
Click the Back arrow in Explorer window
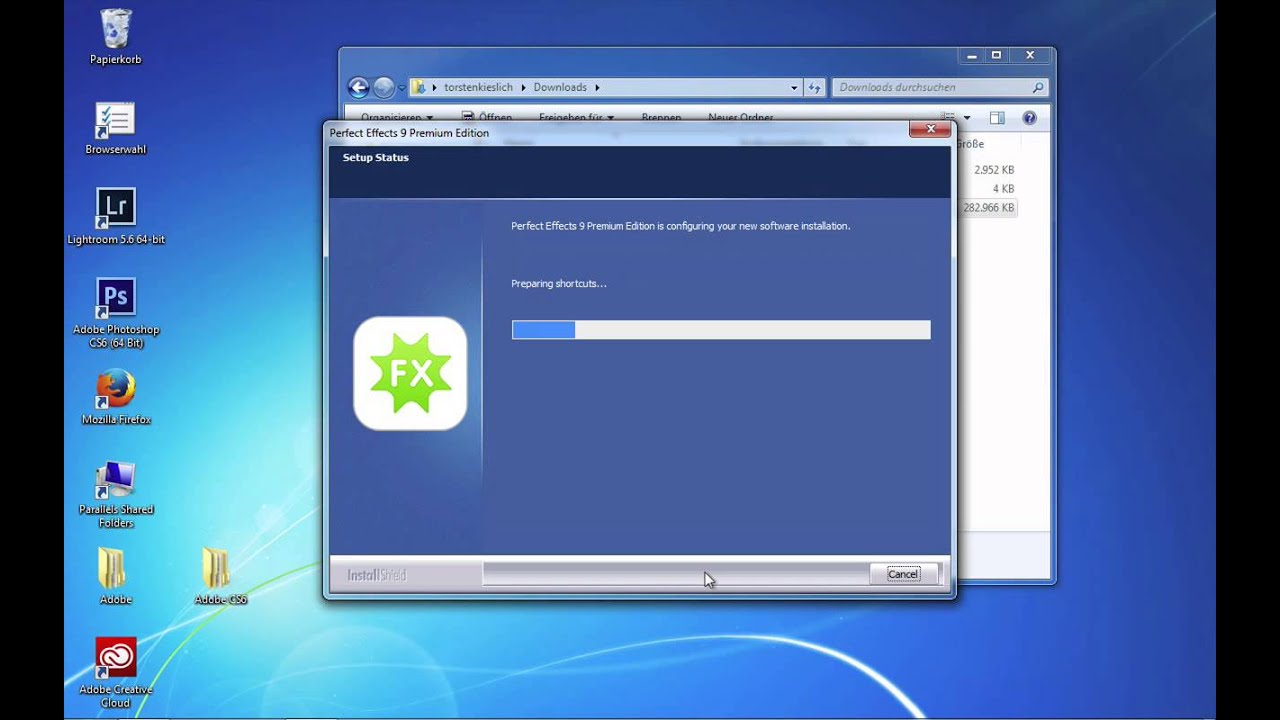pyautogui.click(x=358, y=87)
